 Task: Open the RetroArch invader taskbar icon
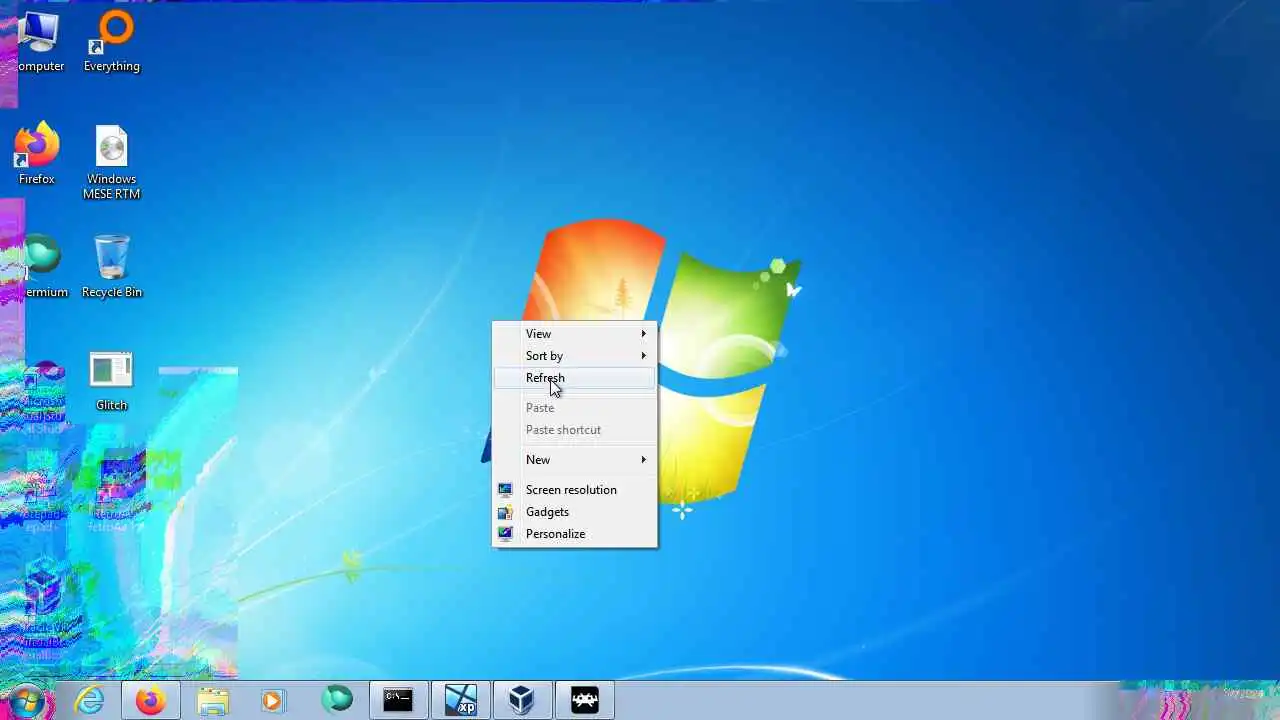point(585,701)
